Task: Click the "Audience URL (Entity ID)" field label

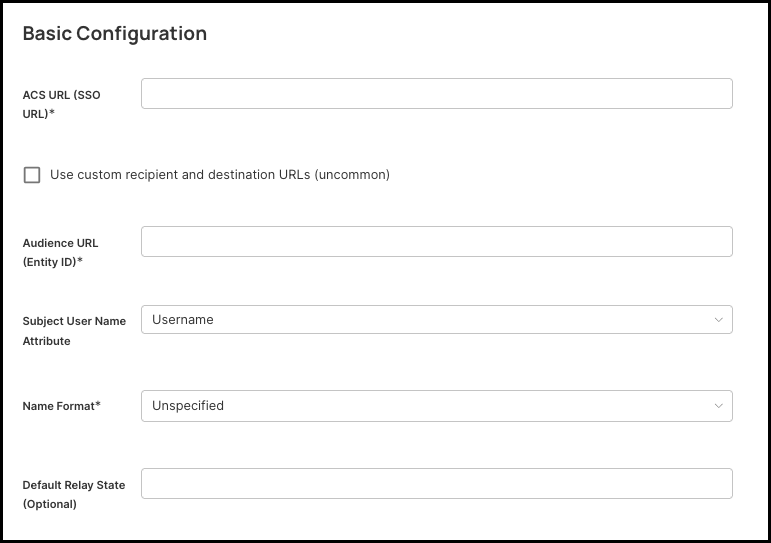Action: 60,252
